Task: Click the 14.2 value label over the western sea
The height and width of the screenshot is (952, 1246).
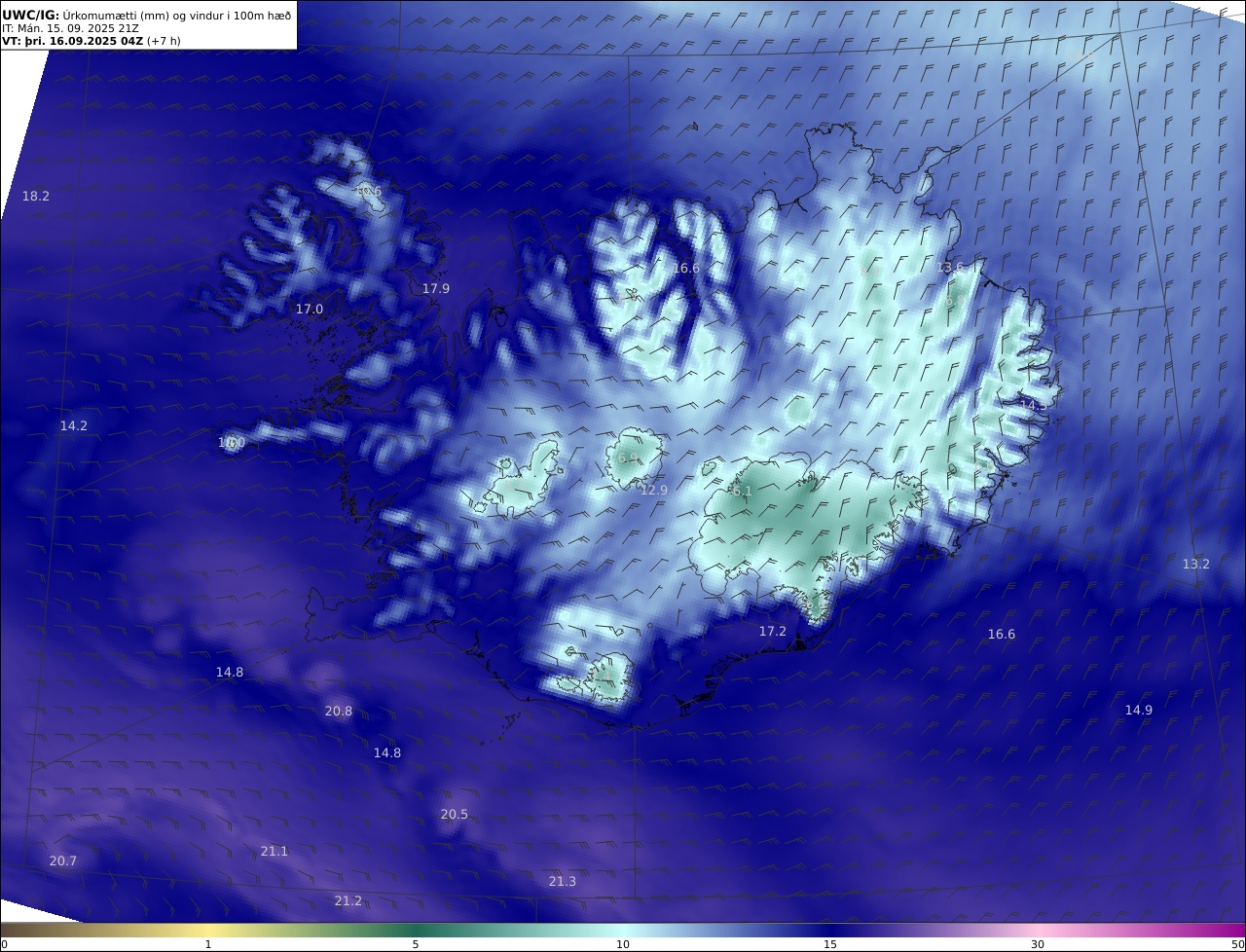Action: pyautogui.click(x=74, y=426)
